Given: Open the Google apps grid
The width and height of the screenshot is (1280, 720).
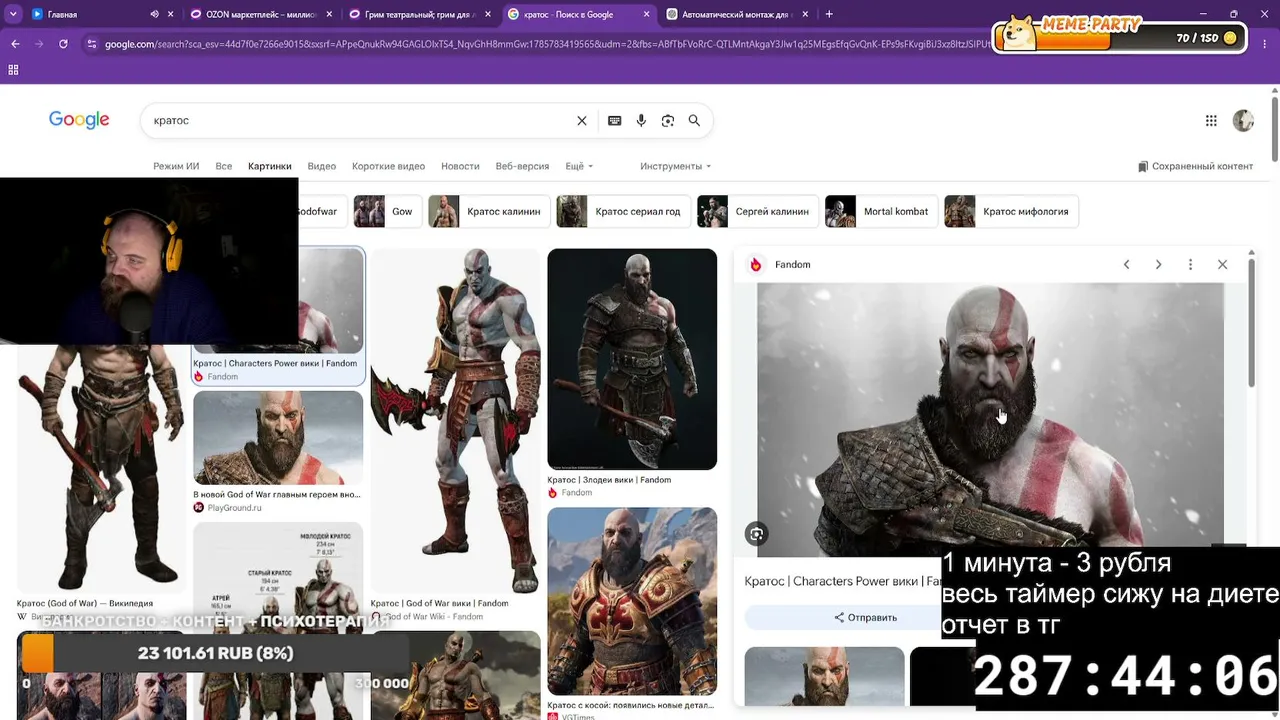Looking at the screenshot, I should tap(1211, 121).
